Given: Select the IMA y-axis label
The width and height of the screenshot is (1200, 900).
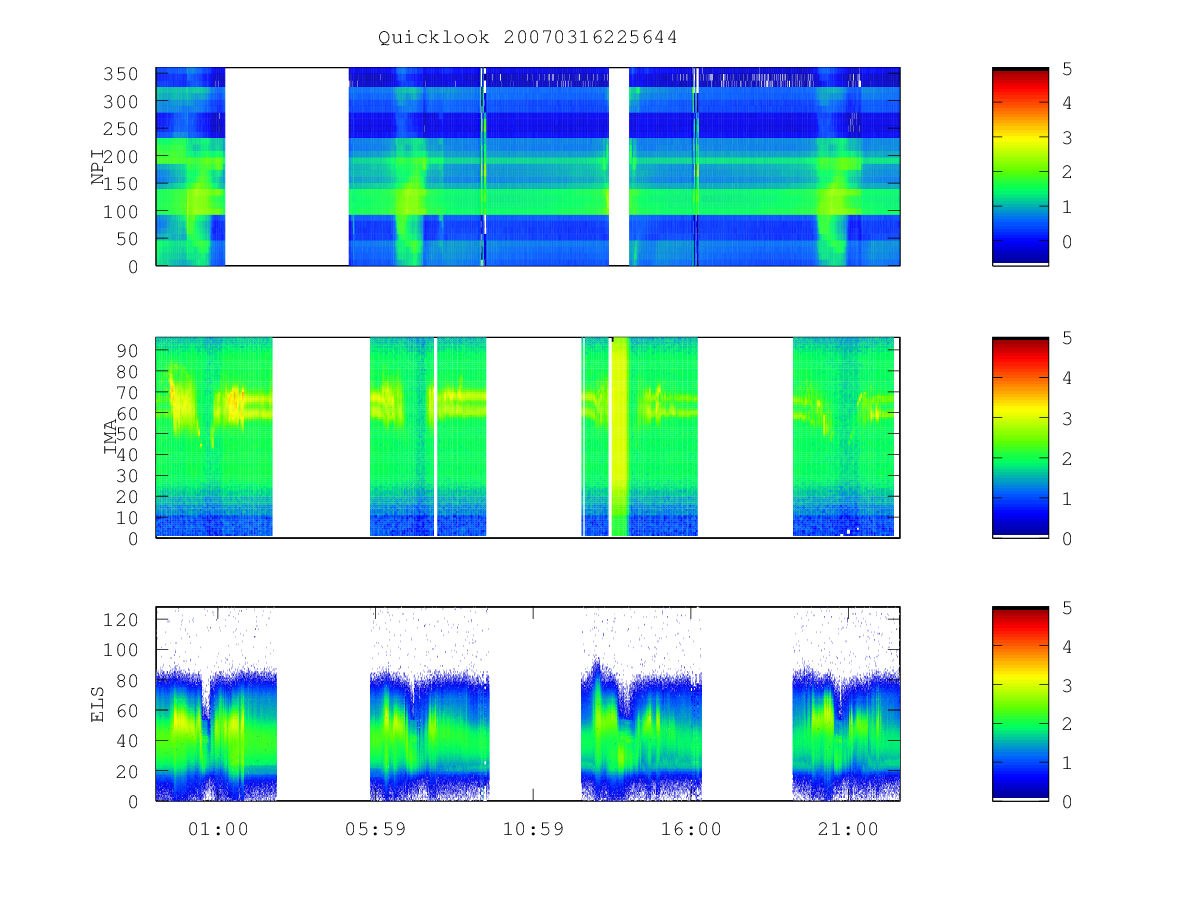Looking at the screenshot, I should [111, 438].
